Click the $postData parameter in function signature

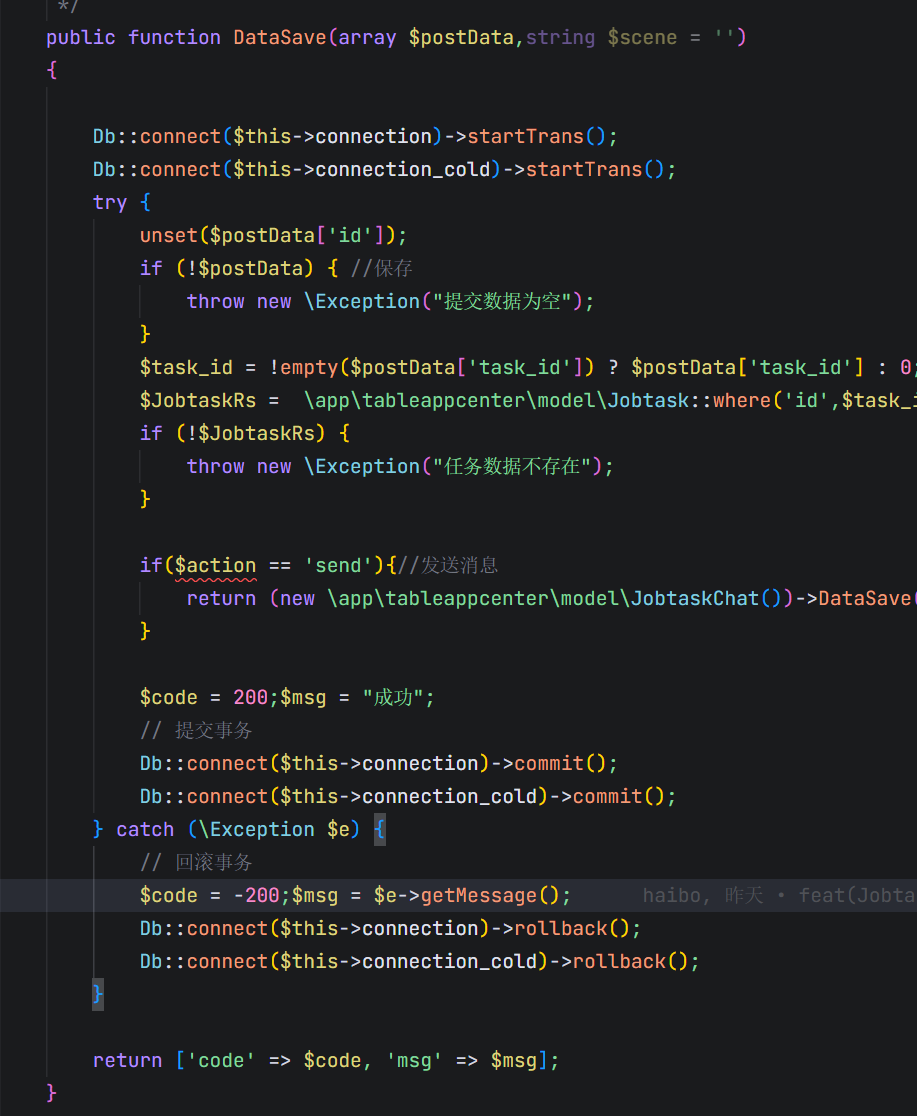point(461,37)
